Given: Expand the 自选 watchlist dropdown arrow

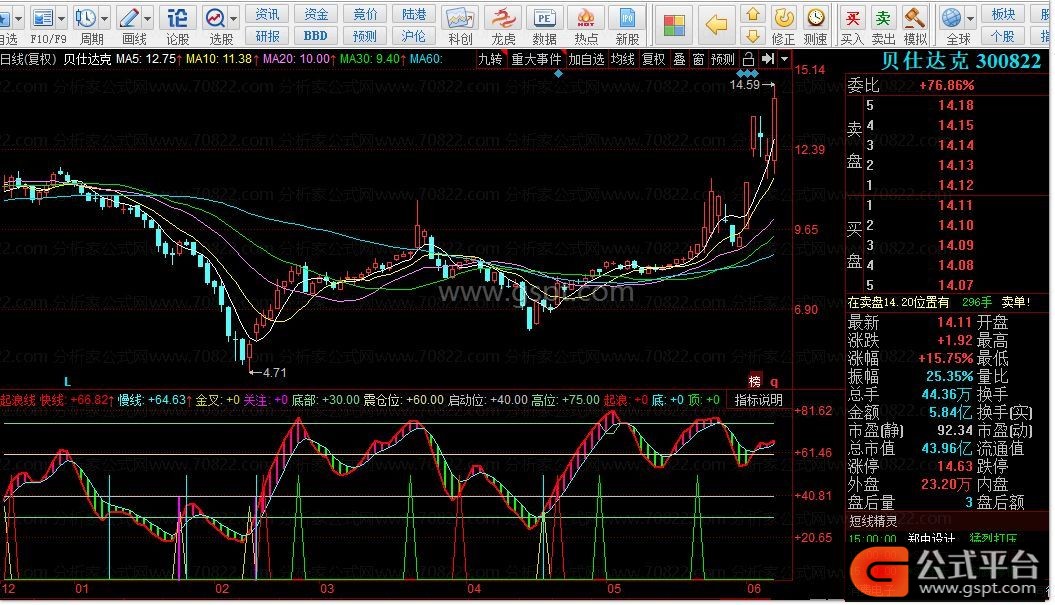Looking at the screenshot, I should (19, 18).
